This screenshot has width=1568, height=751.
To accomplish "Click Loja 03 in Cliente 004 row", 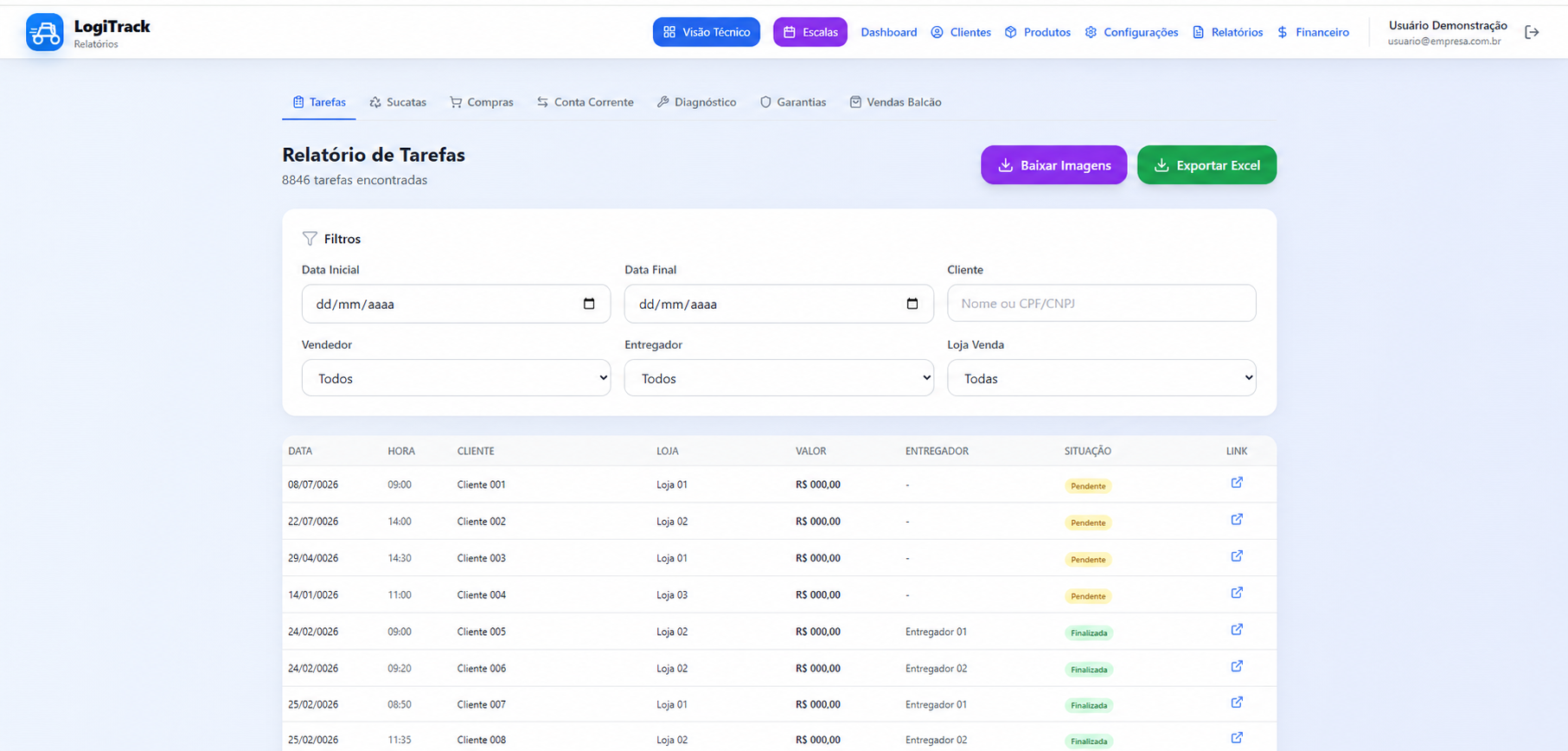I will pos(672,595).
